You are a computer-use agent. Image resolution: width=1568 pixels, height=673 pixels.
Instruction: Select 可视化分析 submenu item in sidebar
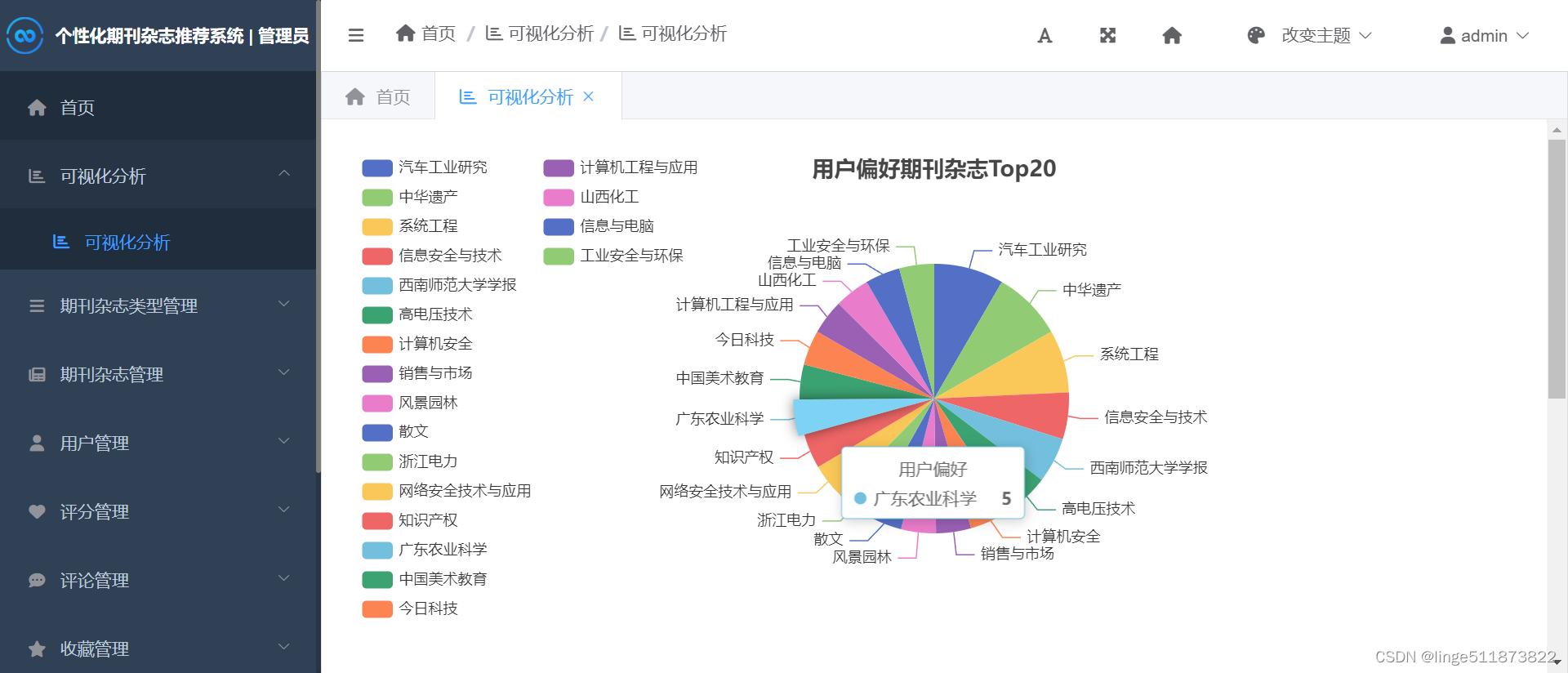[x=158, y=242]
